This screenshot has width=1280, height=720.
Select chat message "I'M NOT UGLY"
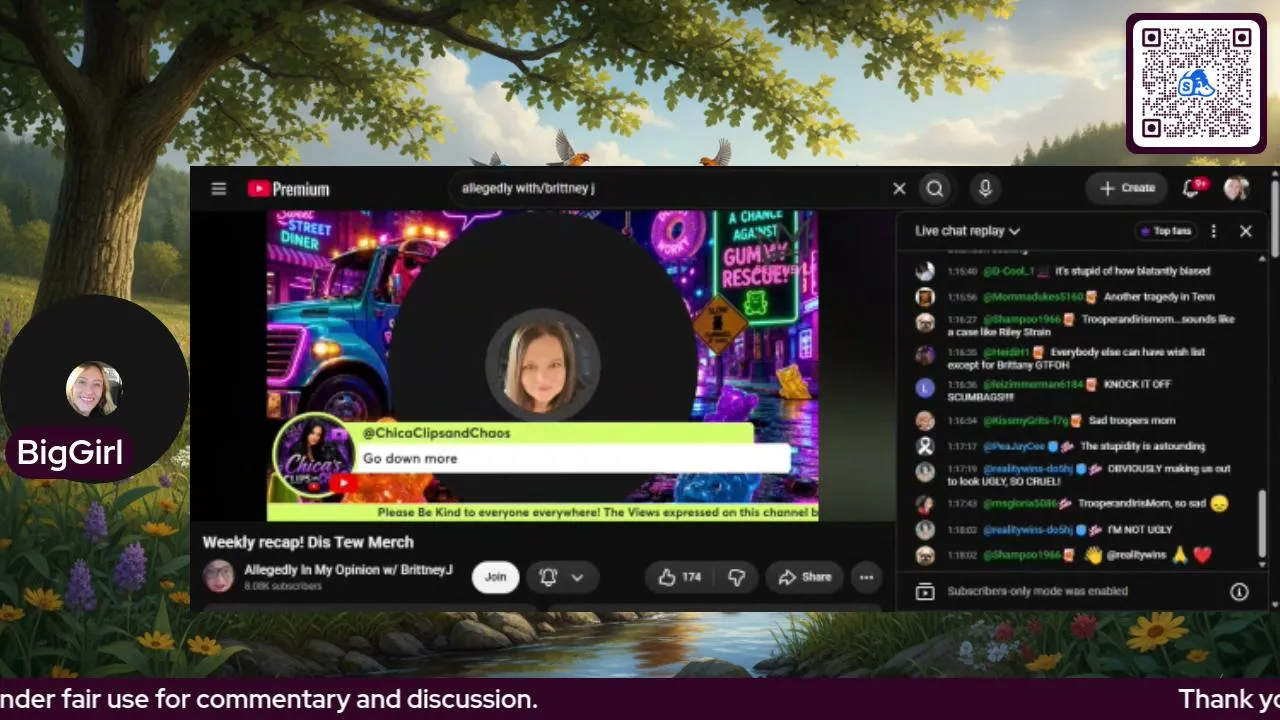point(1140,530)
